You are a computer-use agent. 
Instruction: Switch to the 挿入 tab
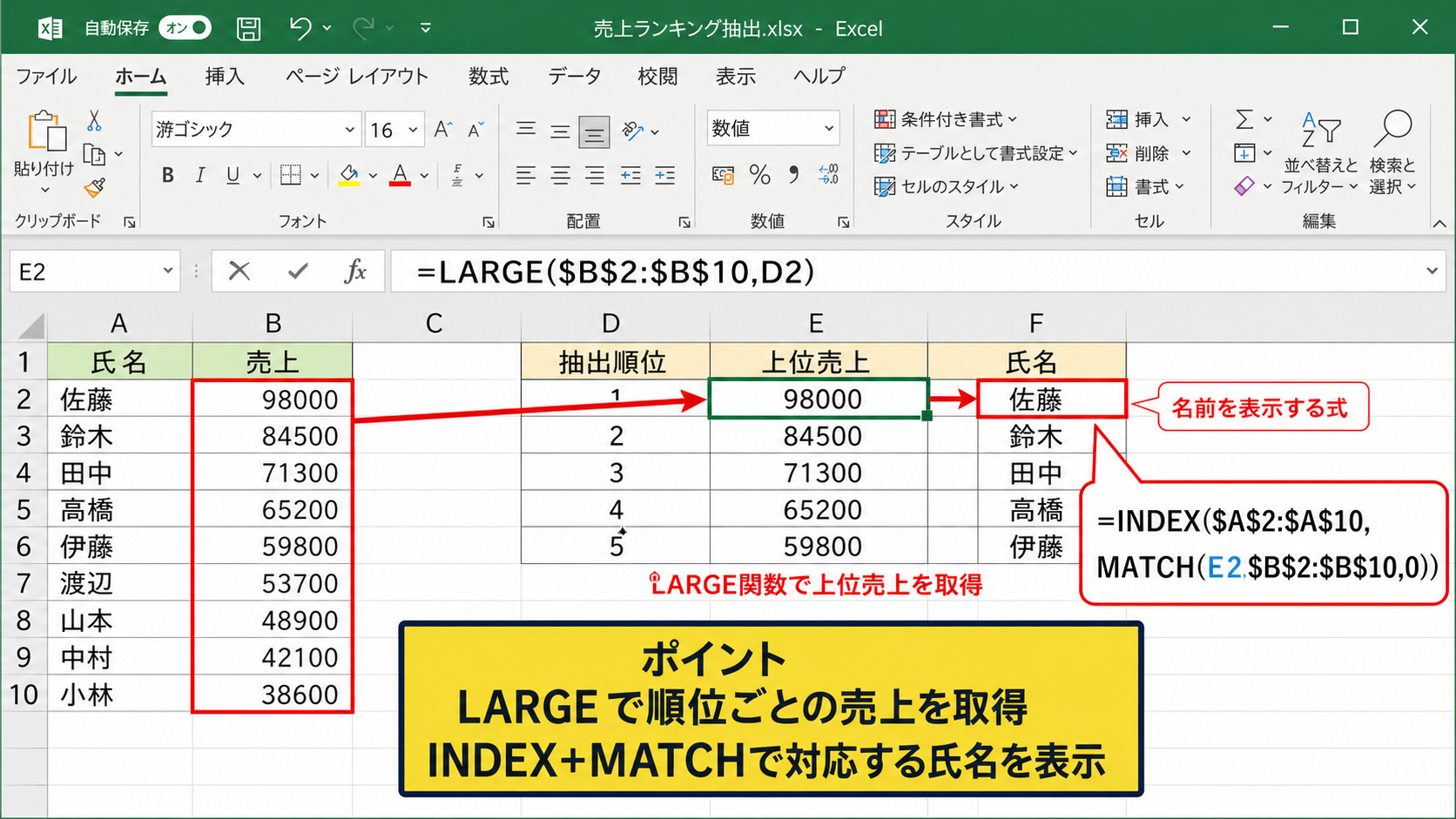225,77
